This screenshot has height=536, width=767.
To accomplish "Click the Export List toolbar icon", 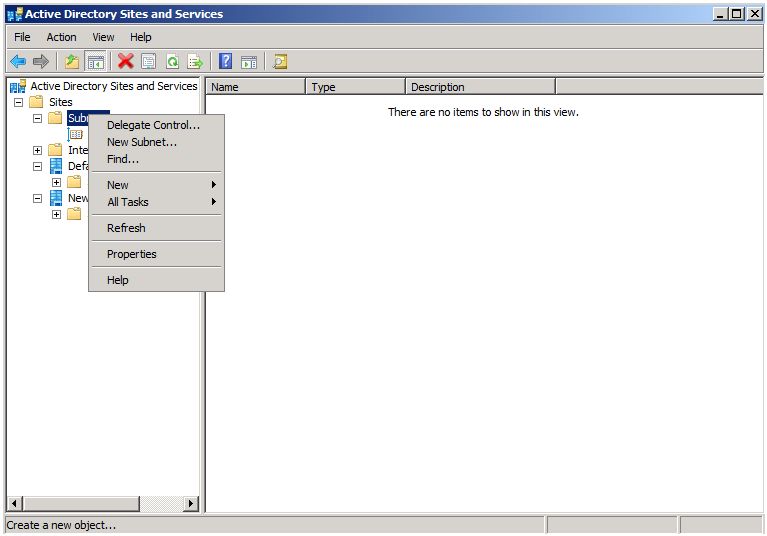I will (x=195, y=62).
